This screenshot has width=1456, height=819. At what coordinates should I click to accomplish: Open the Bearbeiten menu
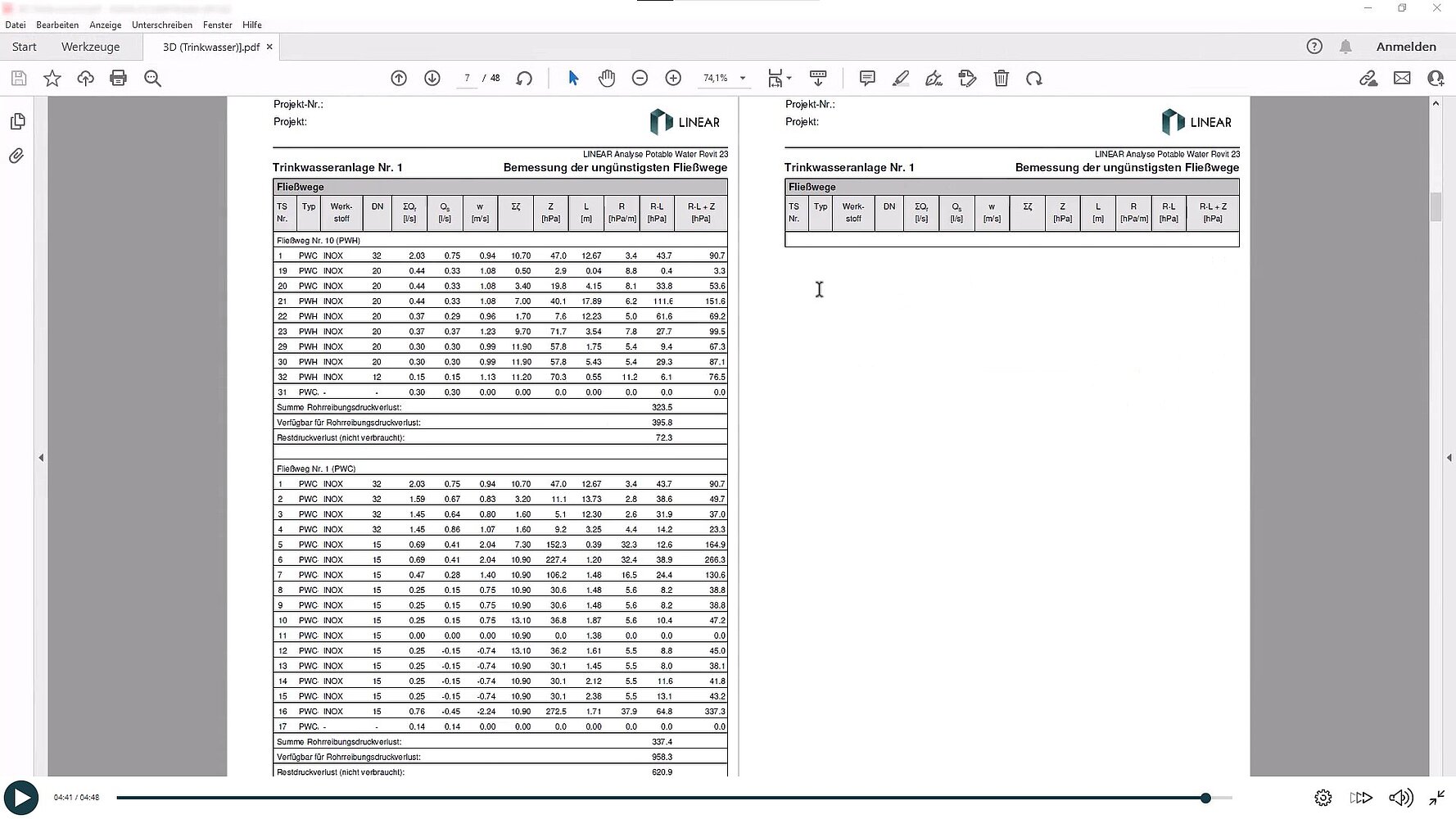[x=57, y=25]
